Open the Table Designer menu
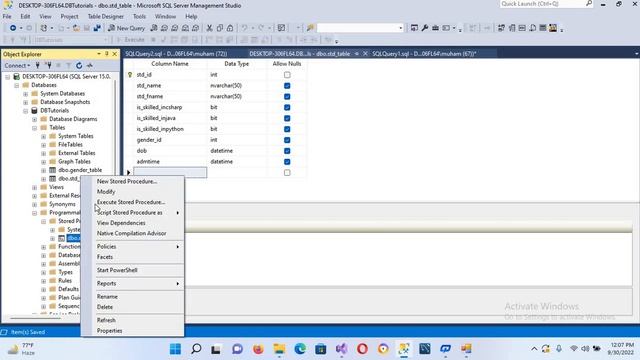Viewport: 640px width, 360px height. [x=105, y=17]
